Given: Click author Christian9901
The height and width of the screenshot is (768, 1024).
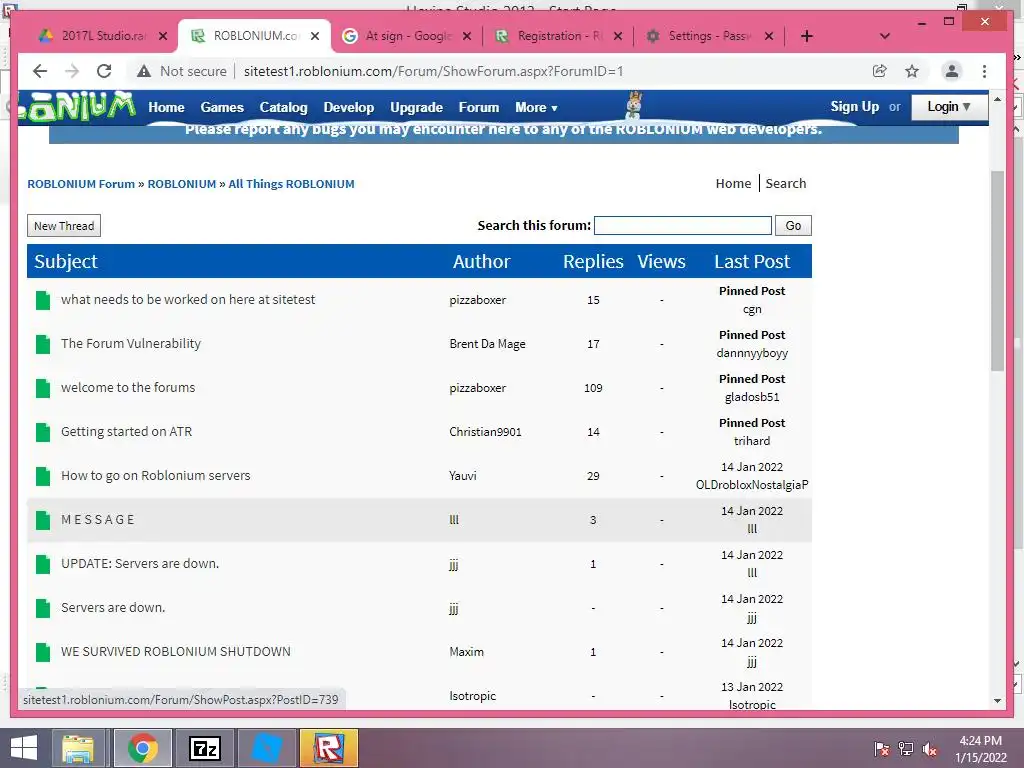Looking at the screenshot, I should coord(485,432).
